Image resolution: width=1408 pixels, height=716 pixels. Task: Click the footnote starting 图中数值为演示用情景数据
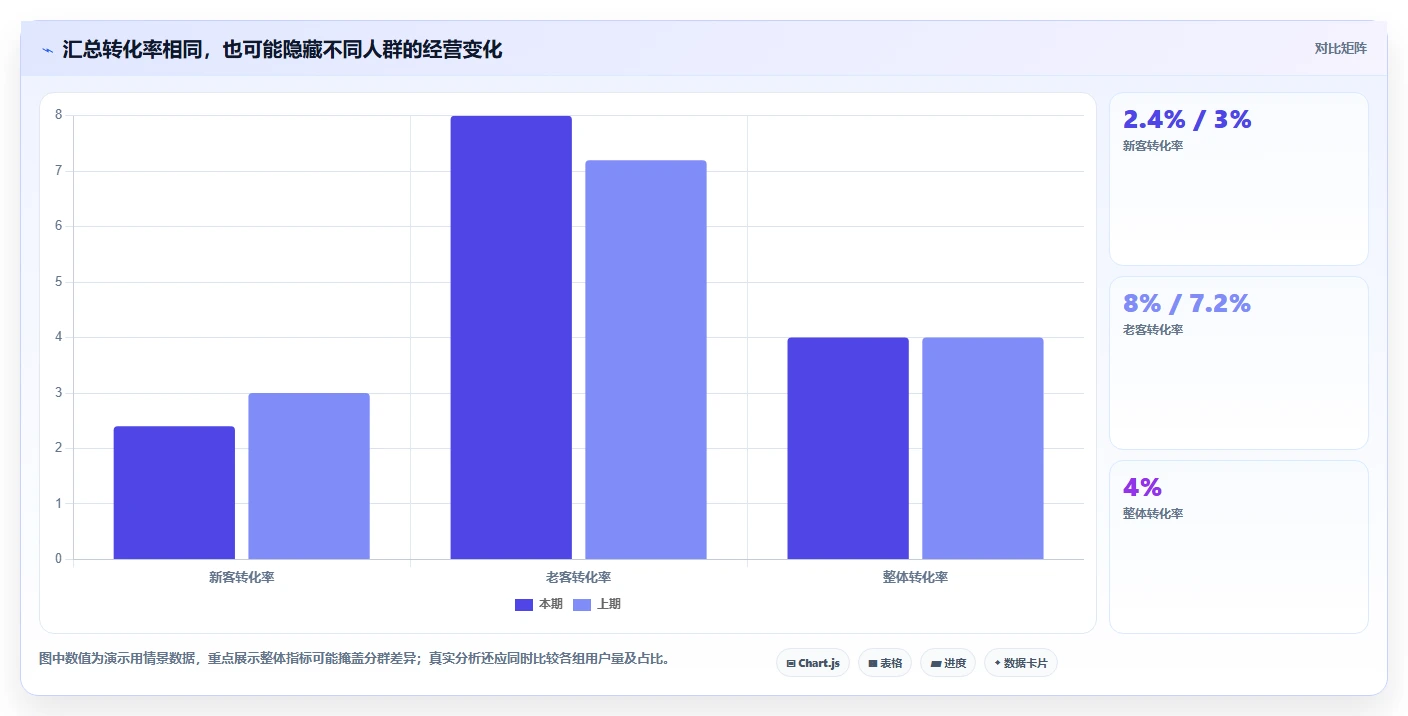354,659
